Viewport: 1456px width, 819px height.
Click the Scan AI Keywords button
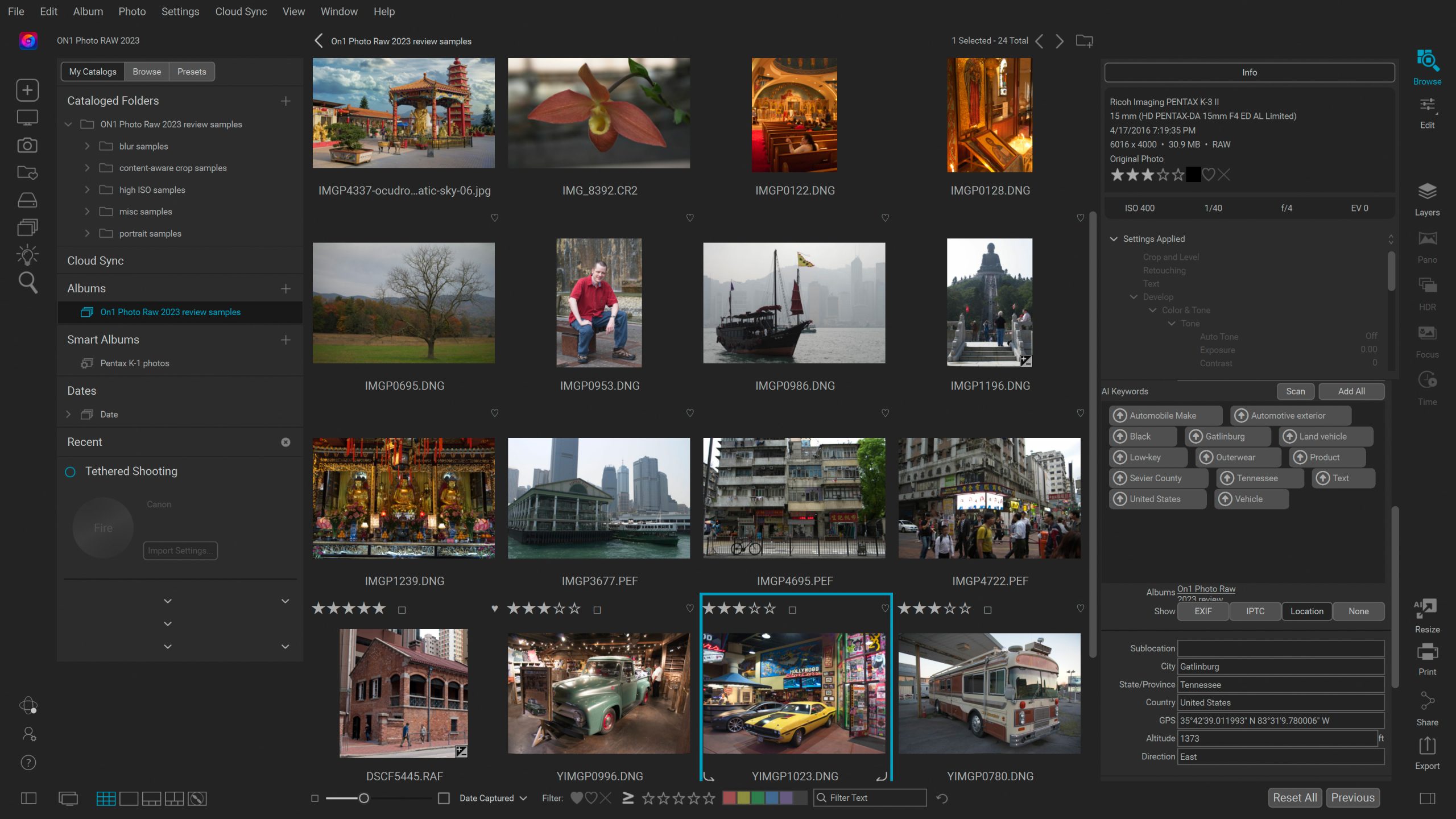click(1295, 391)
